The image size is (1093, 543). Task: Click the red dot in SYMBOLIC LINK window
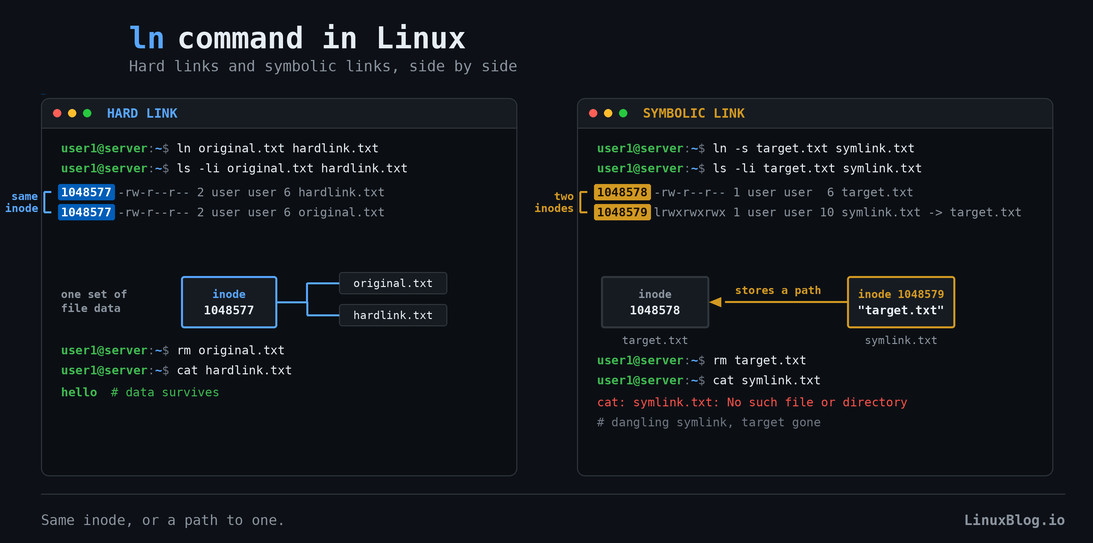click(593, 114)
